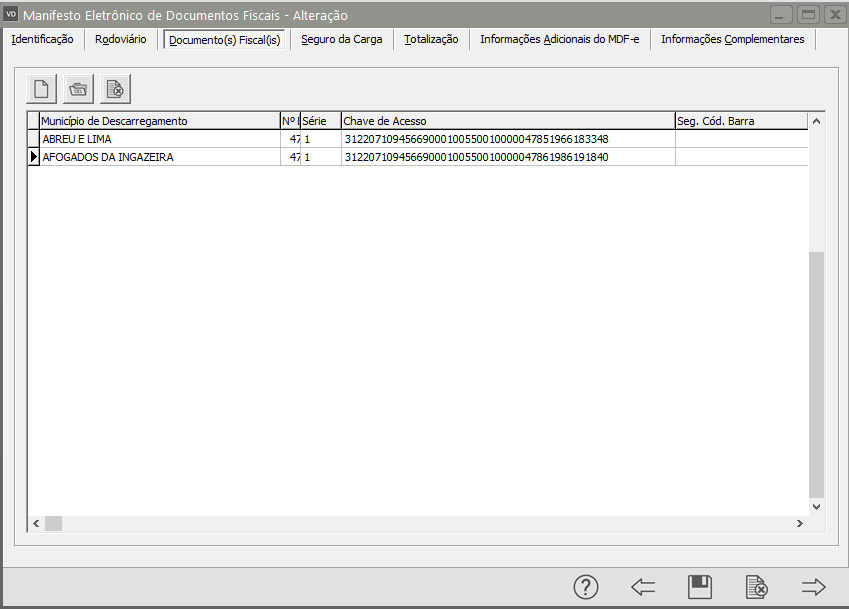The image size is (849, 609).
Task: Close the Manifesto Eletrônico window
Action: pyautogui.click(x=835, y=15)
